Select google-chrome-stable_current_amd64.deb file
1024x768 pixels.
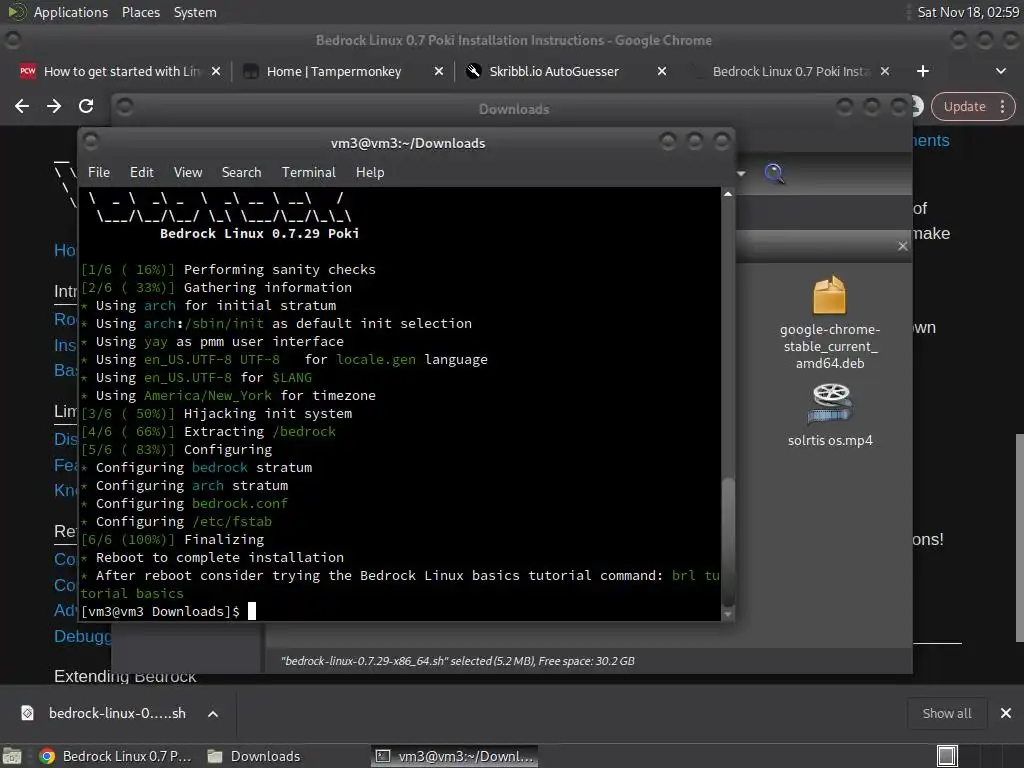829,323
